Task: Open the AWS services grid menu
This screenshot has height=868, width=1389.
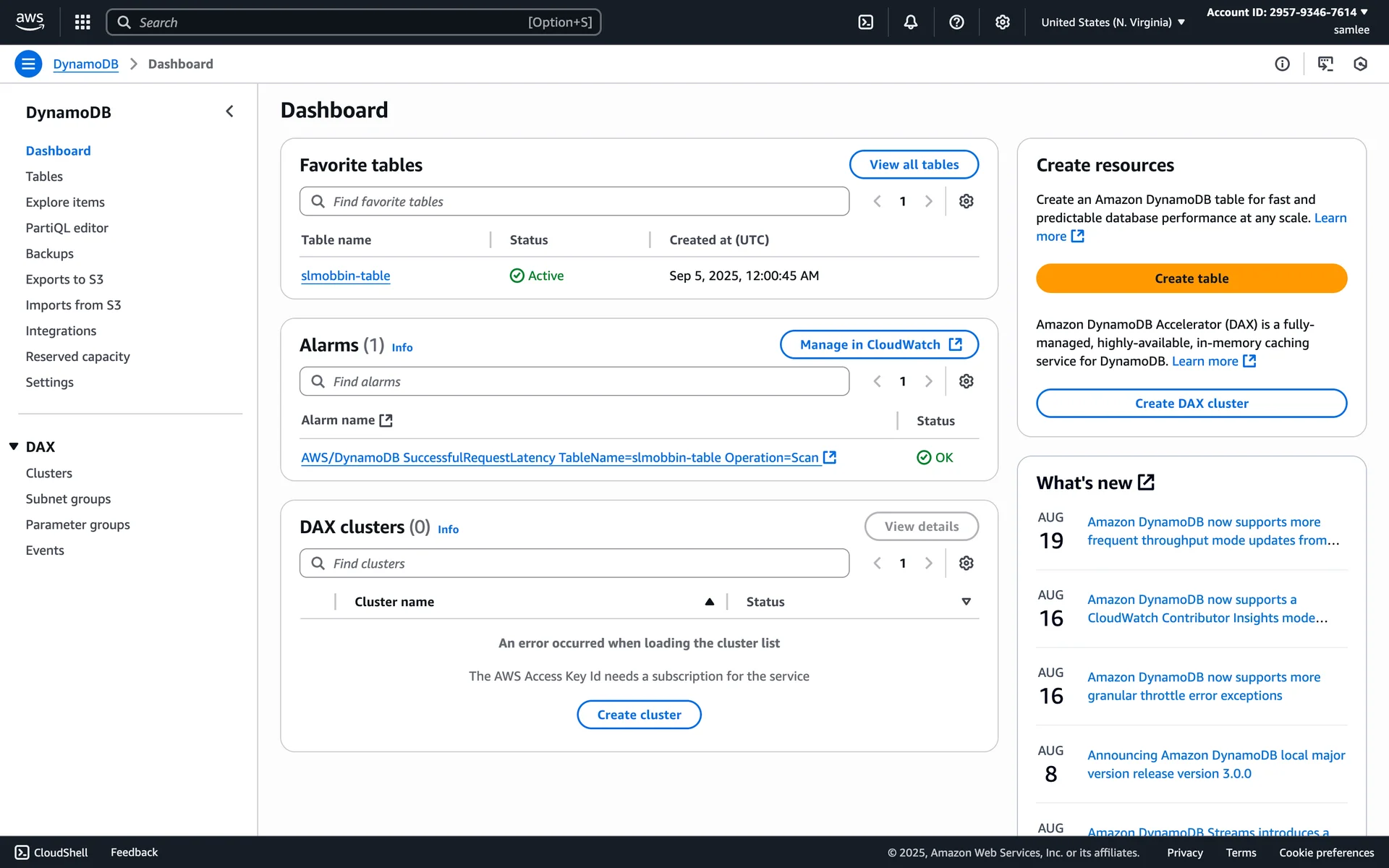Action: pos(82,22)
